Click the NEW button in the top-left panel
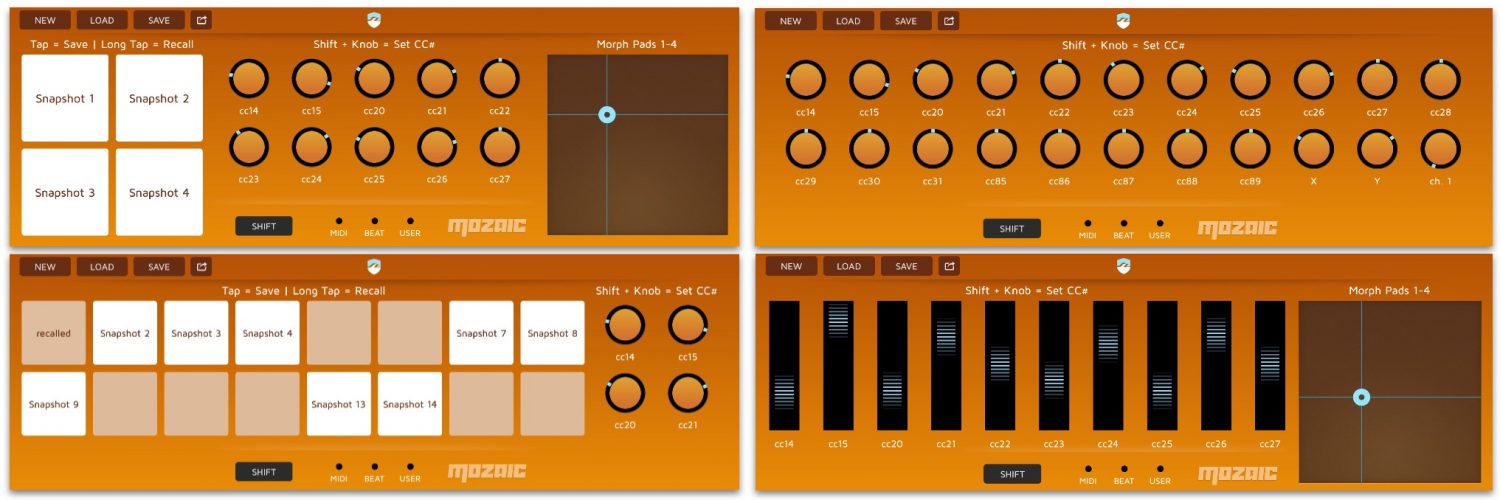Viewport: 1500px width, 500px height. (x=45, y=20)
